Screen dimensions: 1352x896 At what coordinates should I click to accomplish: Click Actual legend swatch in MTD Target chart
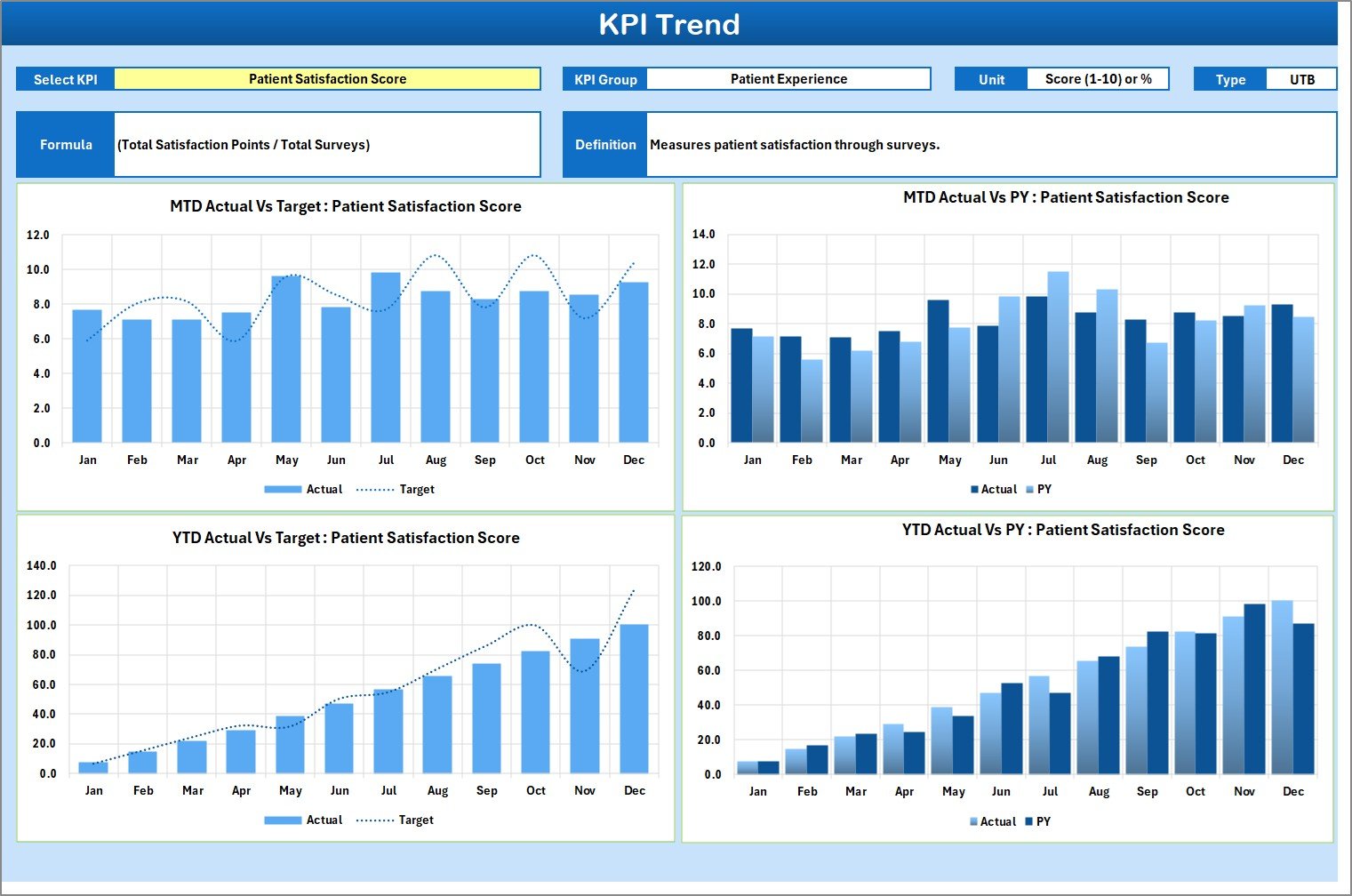tap(283, 490)
